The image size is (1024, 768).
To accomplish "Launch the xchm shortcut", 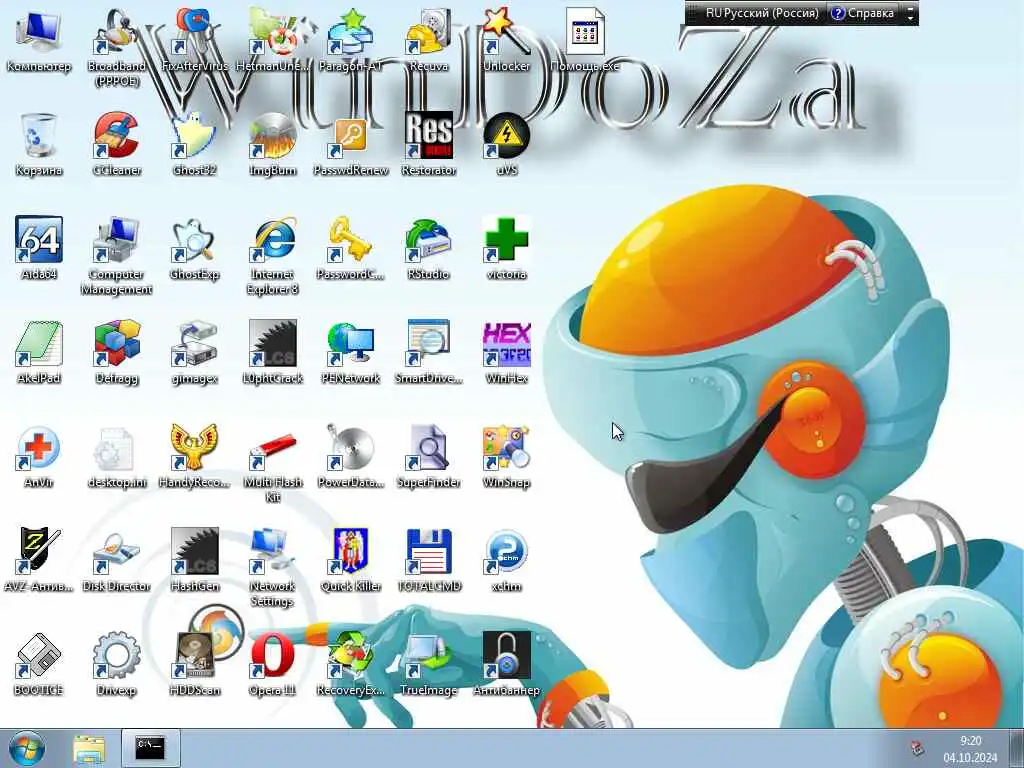I will [507, 560].
